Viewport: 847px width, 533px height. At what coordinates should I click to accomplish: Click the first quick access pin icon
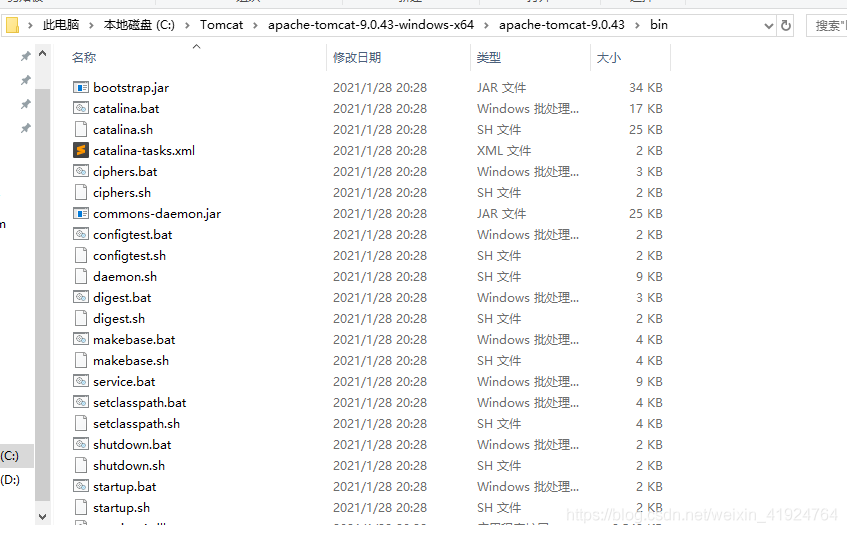[x=25, y=56]
